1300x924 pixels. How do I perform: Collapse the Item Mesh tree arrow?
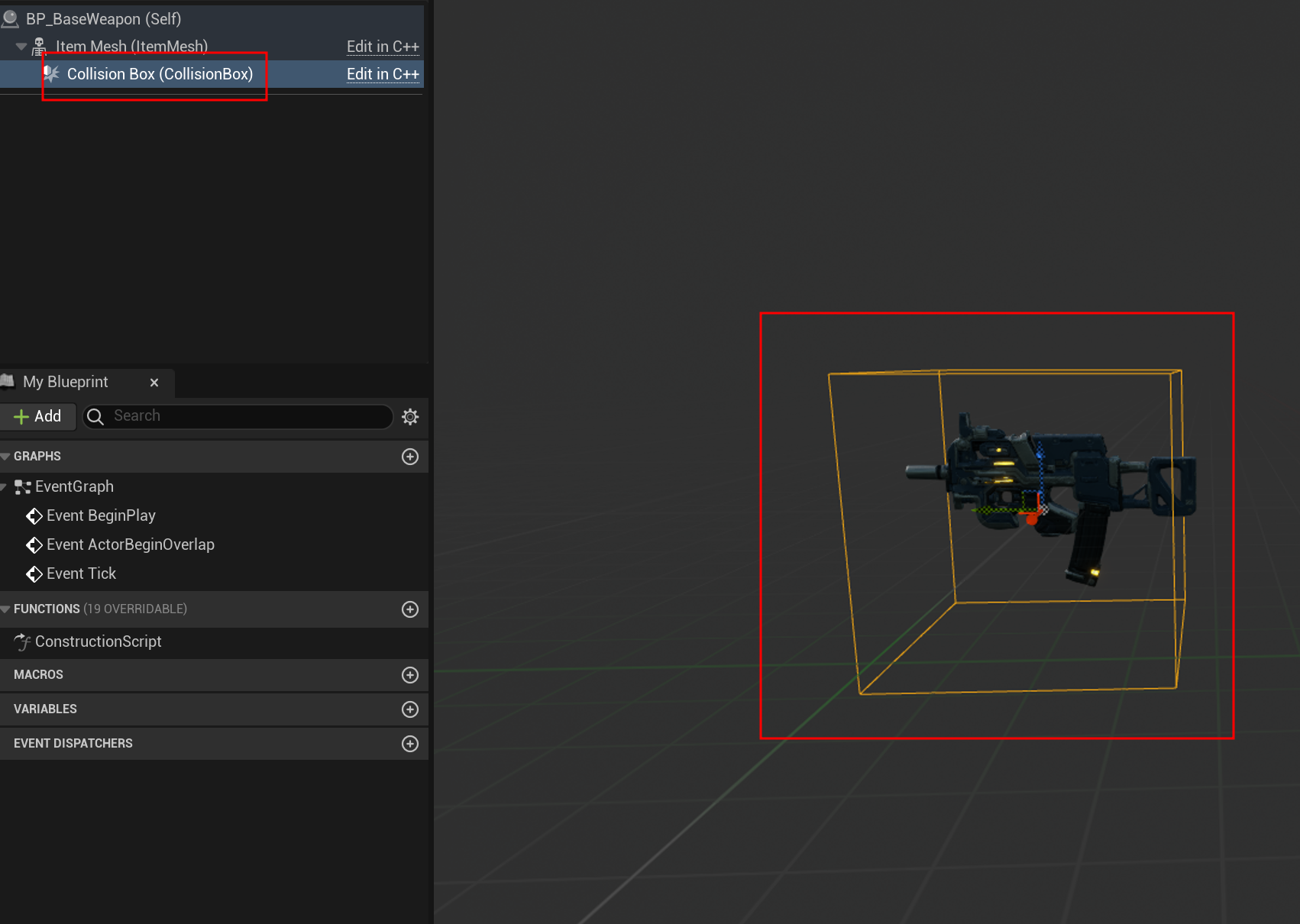(21, 47)
